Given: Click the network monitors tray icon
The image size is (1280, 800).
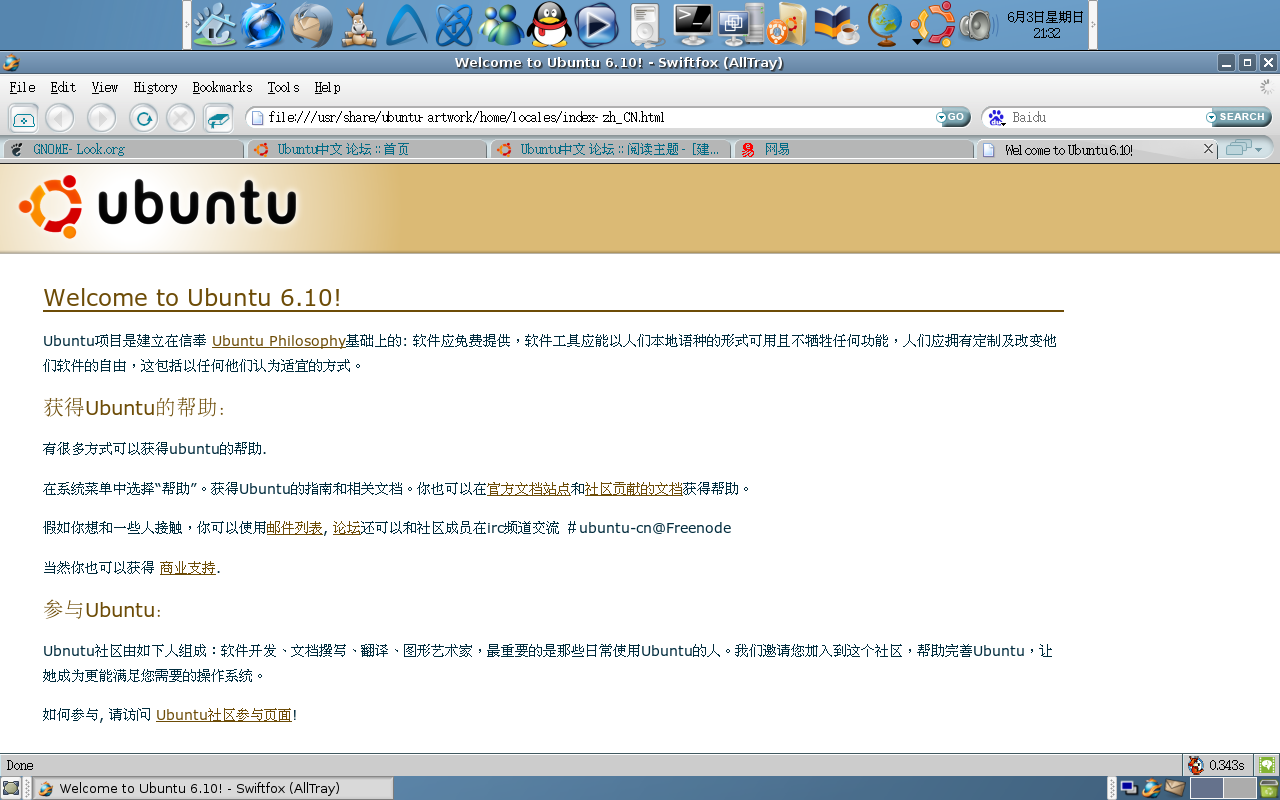Looking at the screenshot, I should (x=1128, y=788).
